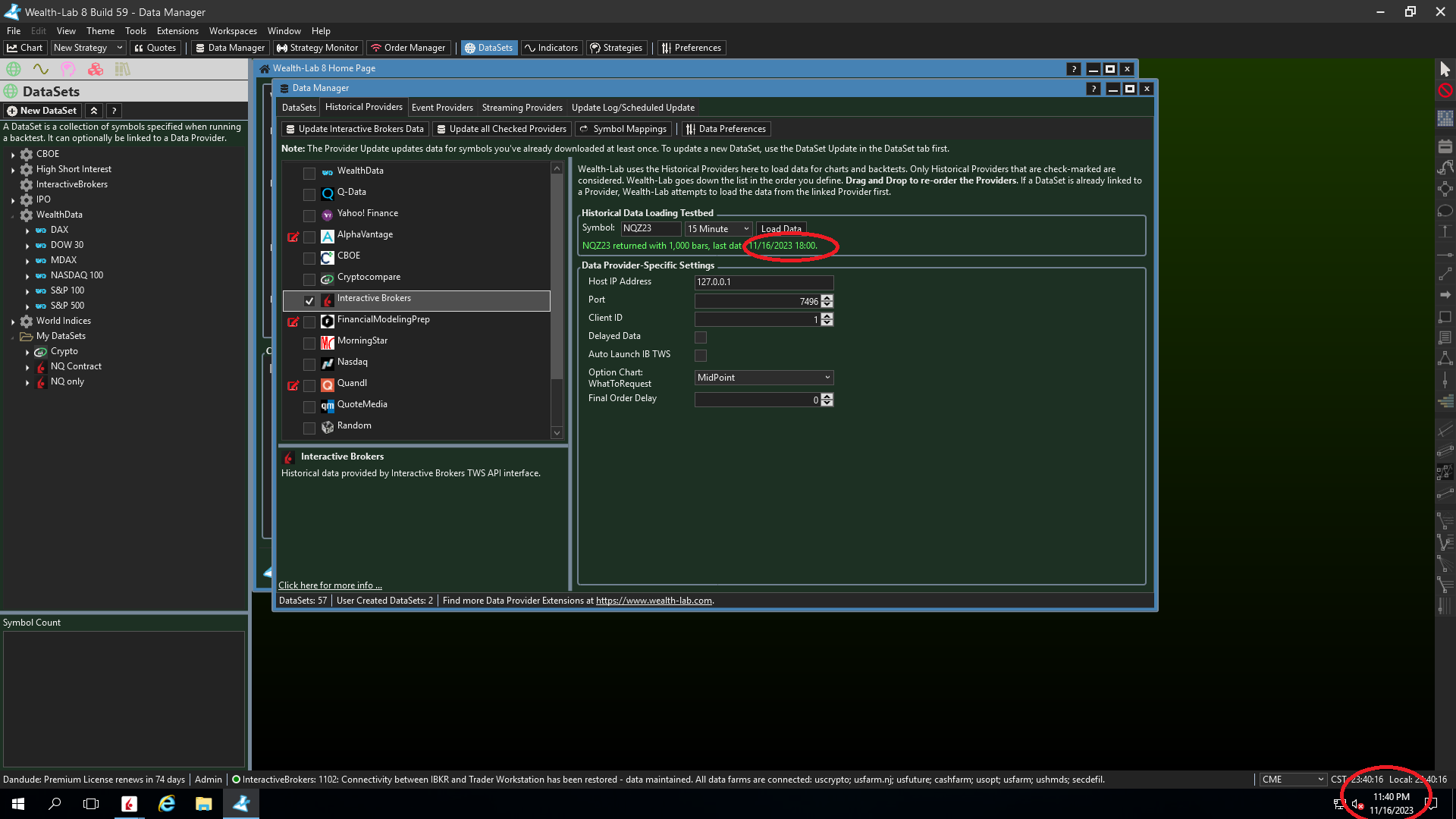Click the Final Order Delay down arrow
This screenshot has width=1456, height=819.
pyautogui.click(x=827, y=403)
